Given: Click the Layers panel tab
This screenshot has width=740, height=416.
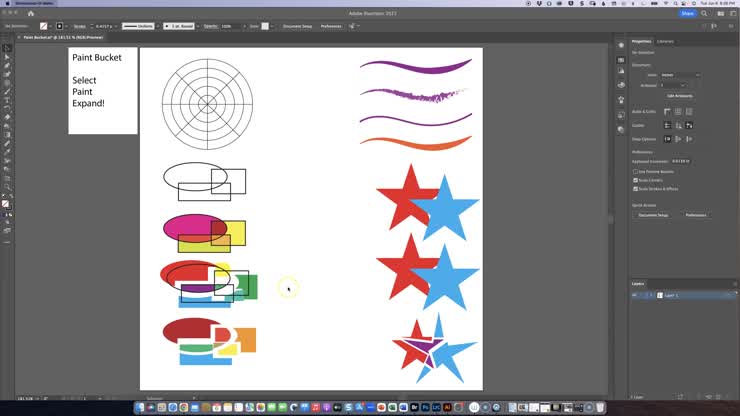Looking at the screenshot, I should (638, 284).
